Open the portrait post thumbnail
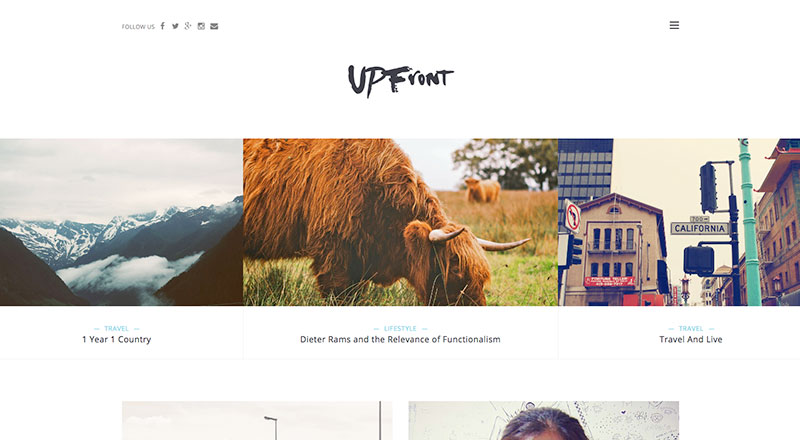Image resolution: width=800 pixels, height=440 pixels. pos(543,421)
